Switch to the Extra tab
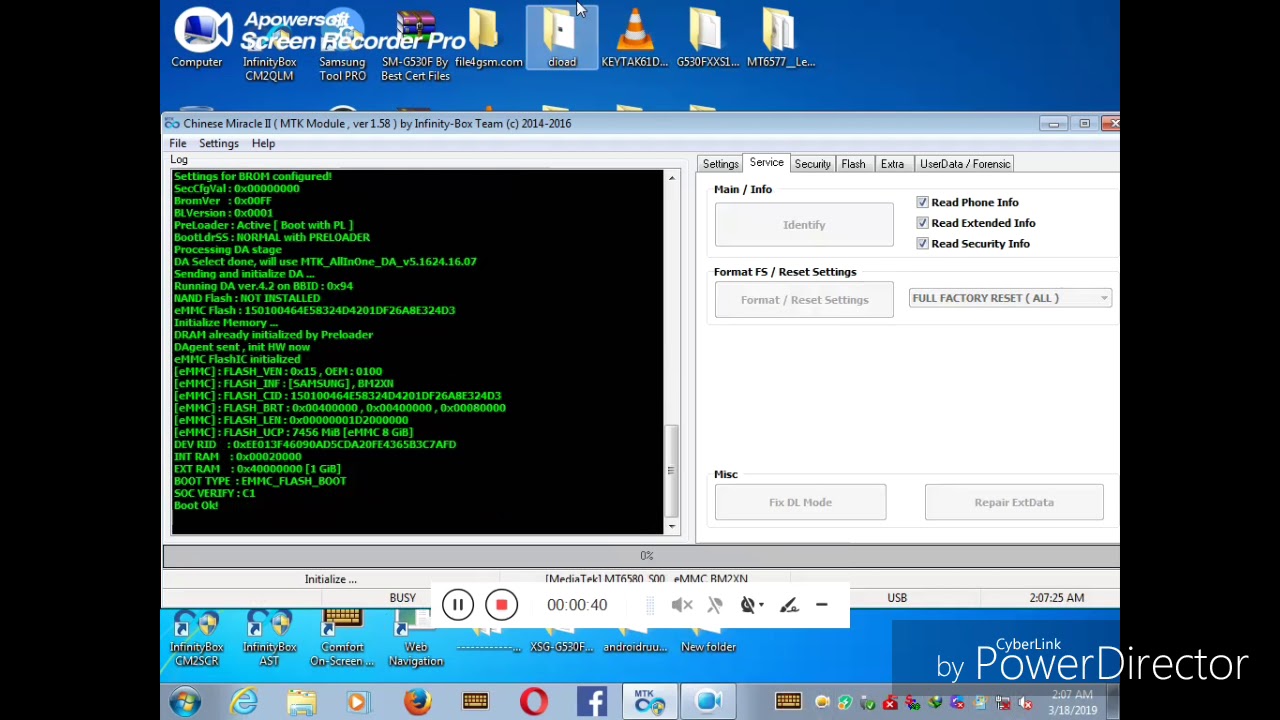This screenshot has height=720, width=1280. click(x=892, y=164)
